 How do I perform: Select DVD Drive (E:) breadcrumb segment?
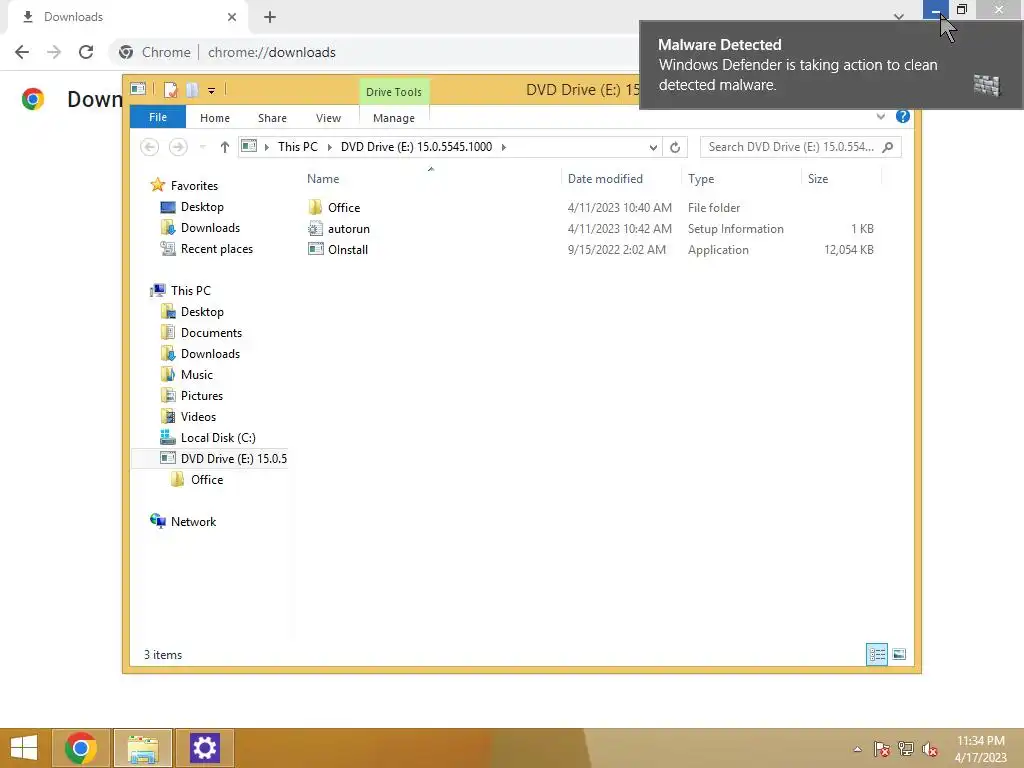pyautogui.click(x=416, y=147)
